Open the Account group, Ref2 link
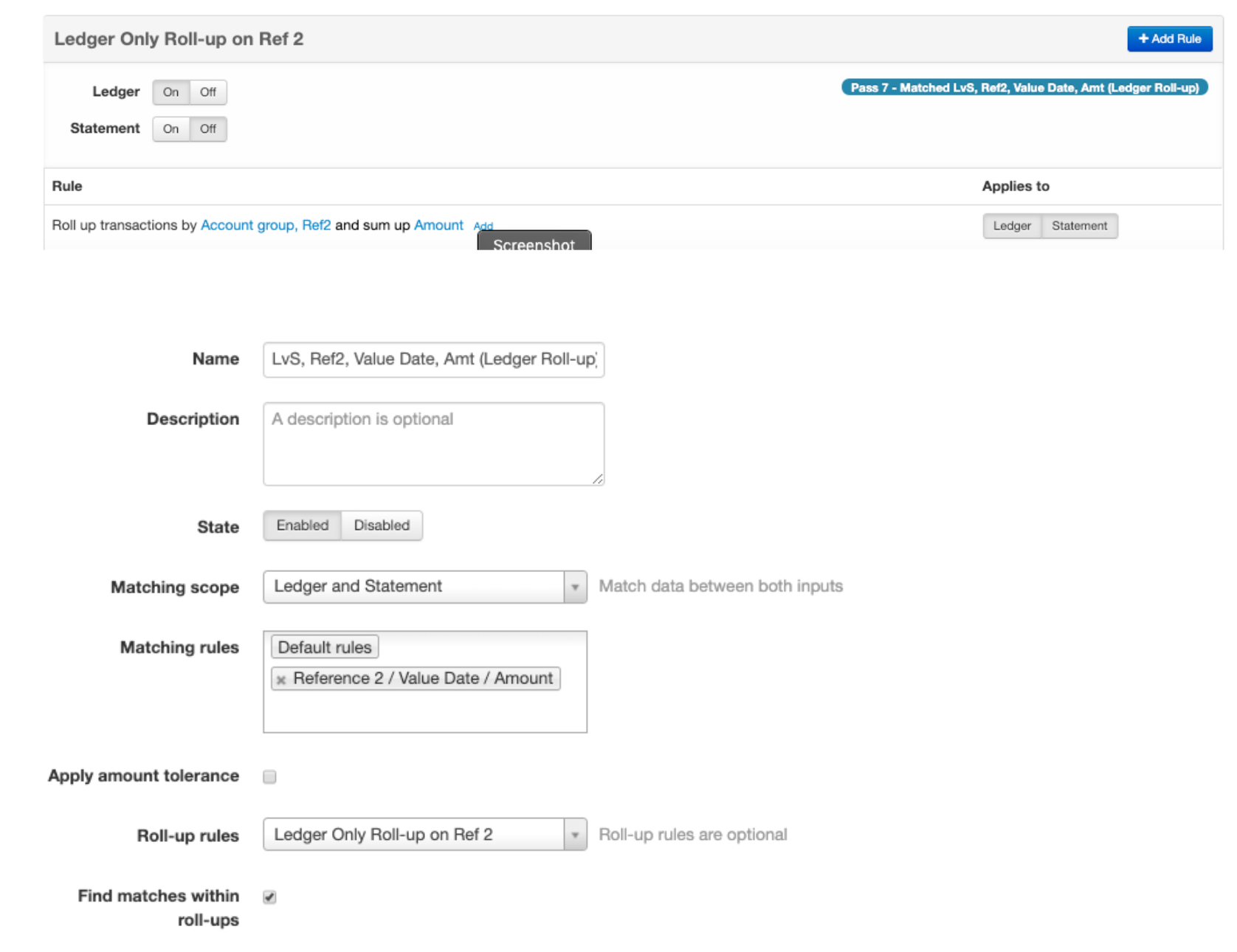 (266, 225)
